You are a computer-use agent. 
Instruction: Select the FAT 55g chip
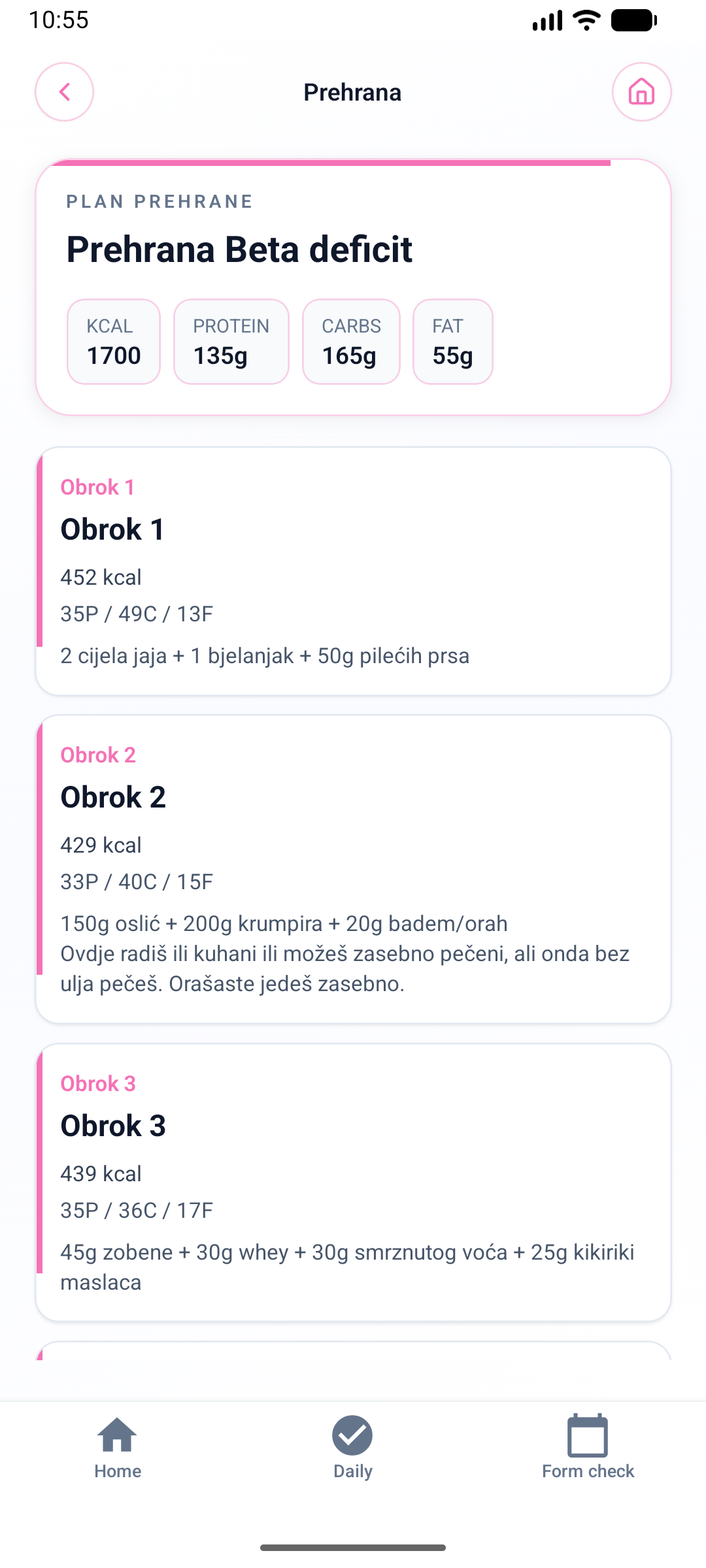click(452, 342)
